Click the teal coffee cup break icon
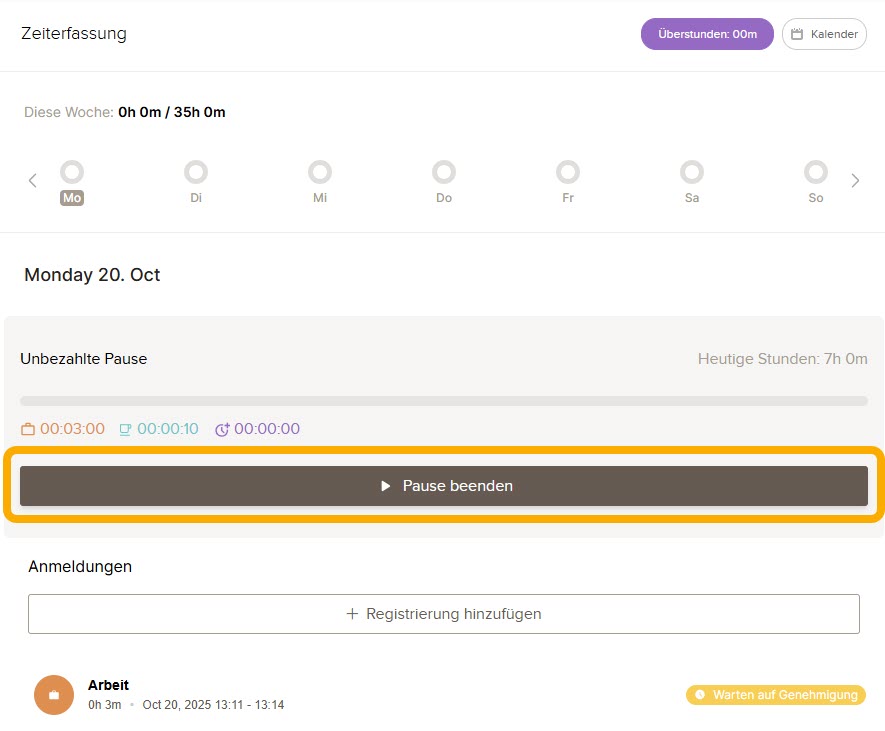The width and height of the screenshot is (885, 731). pyautogui.click(x=125, y=430)
